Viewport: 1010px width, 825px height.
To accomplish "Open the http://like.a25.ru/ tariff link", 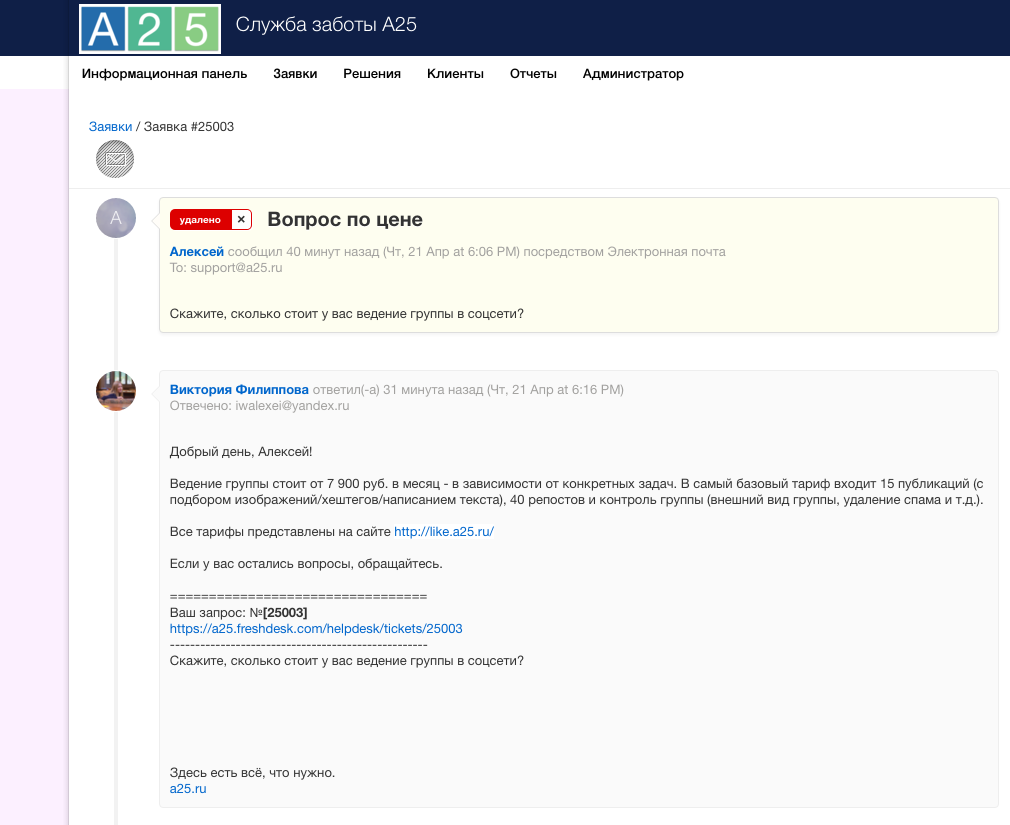I will 444,532.
